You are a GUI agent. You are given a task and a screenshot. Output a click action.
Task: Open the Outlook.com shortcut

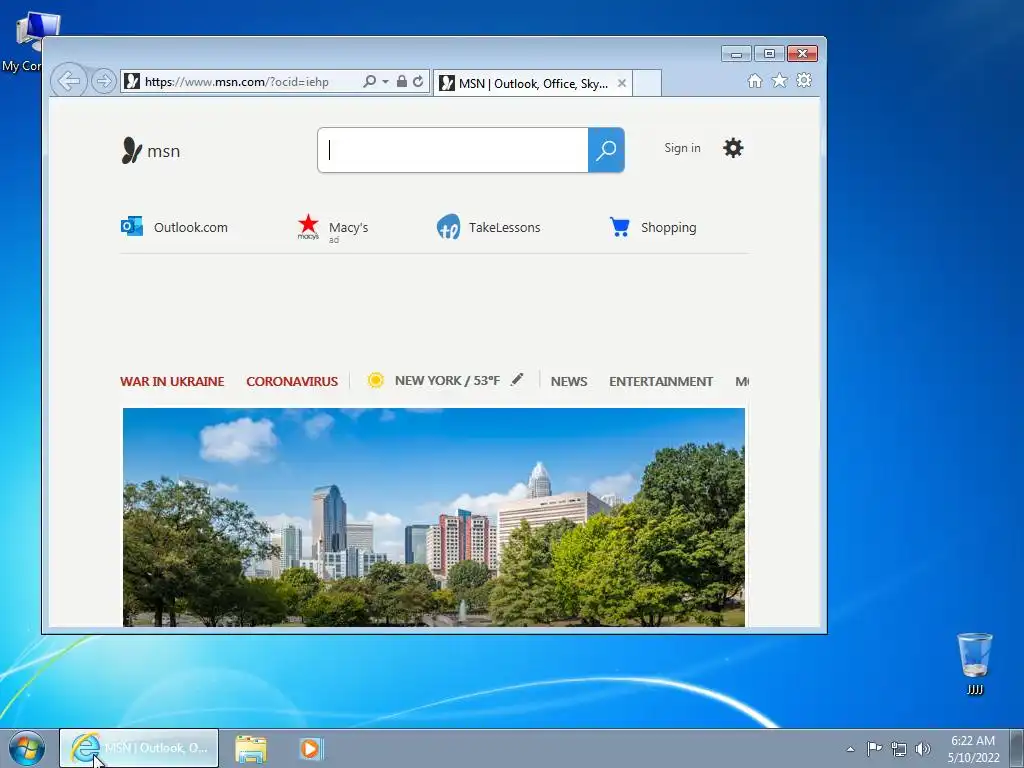point(174,227)
